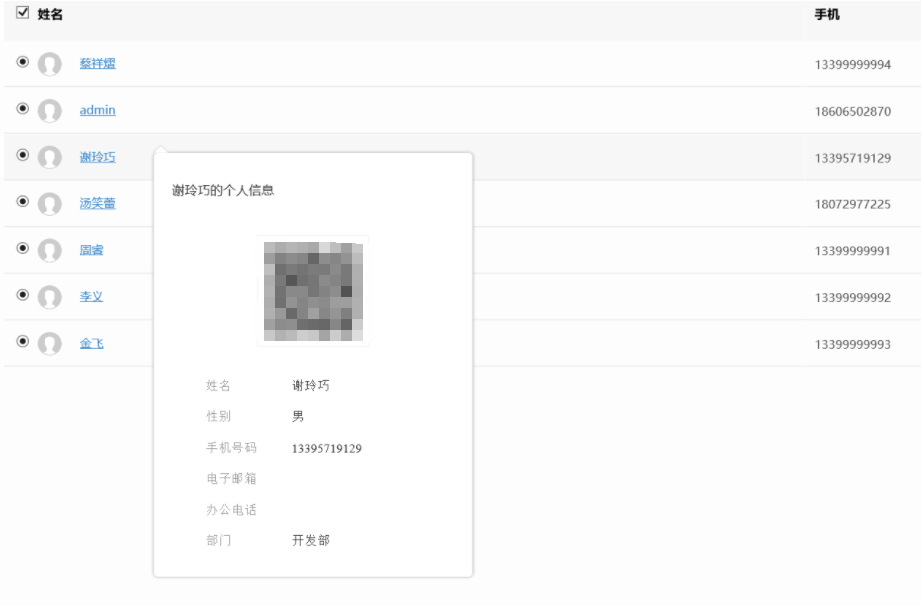Open the 谢玲巧 name link
Viewport: 921px width, 606px height.
(98, 157)
